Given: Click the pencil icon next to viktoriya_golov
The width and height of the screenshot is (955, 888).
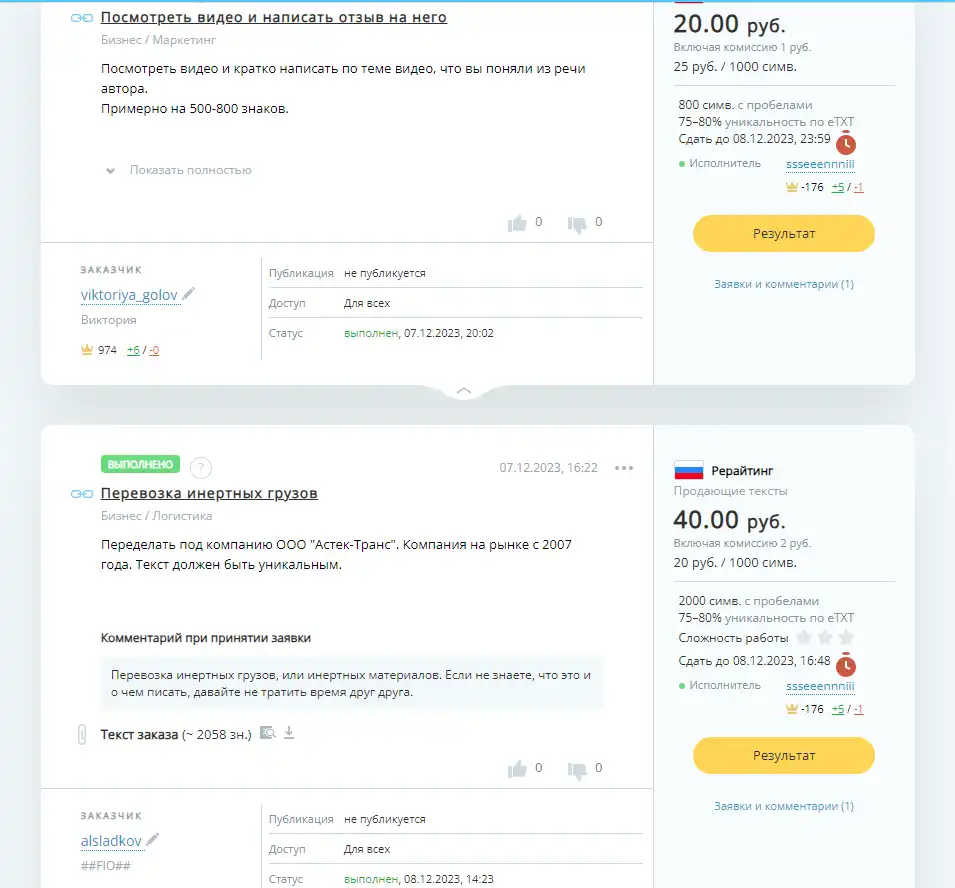Looking at the screenshot, I should pyautogui.click(x=189, y=294).
